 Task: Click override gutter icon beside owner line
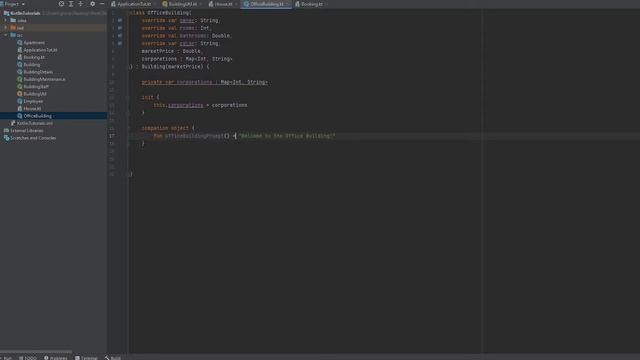(120, 20)
